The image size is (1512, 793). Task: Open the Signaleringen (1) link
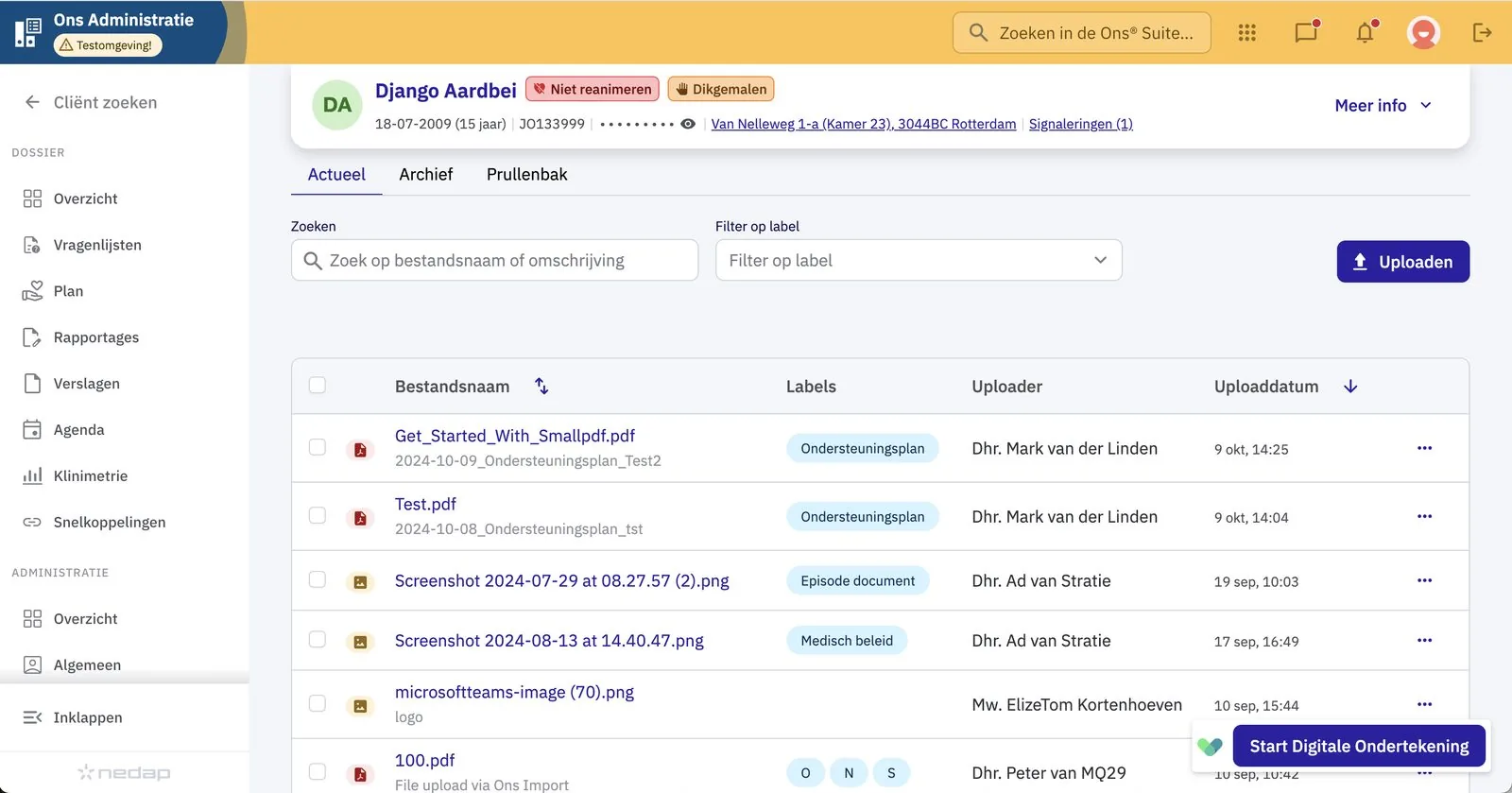(1080, 124)
